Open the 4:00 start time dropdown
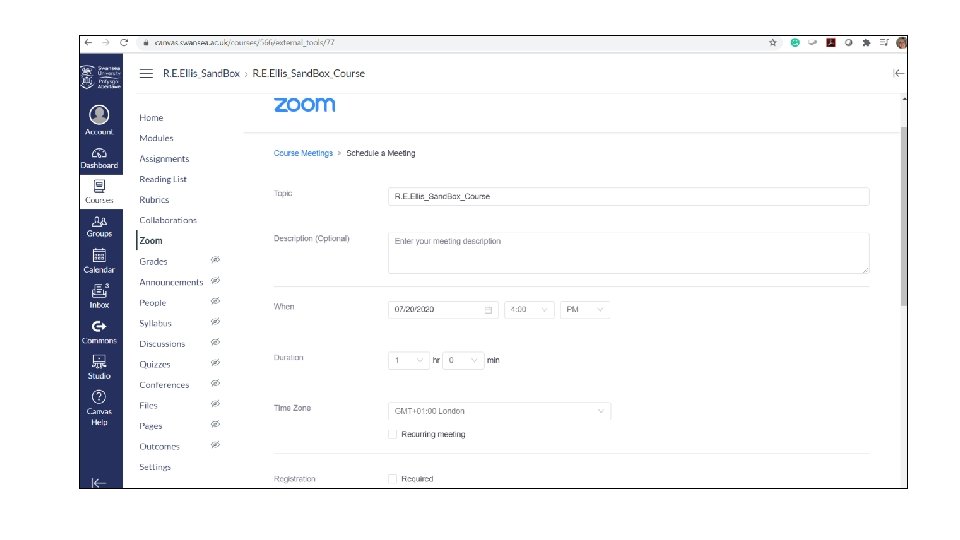The width and height of the screenshot is (960, 540). tap(529, 310)
